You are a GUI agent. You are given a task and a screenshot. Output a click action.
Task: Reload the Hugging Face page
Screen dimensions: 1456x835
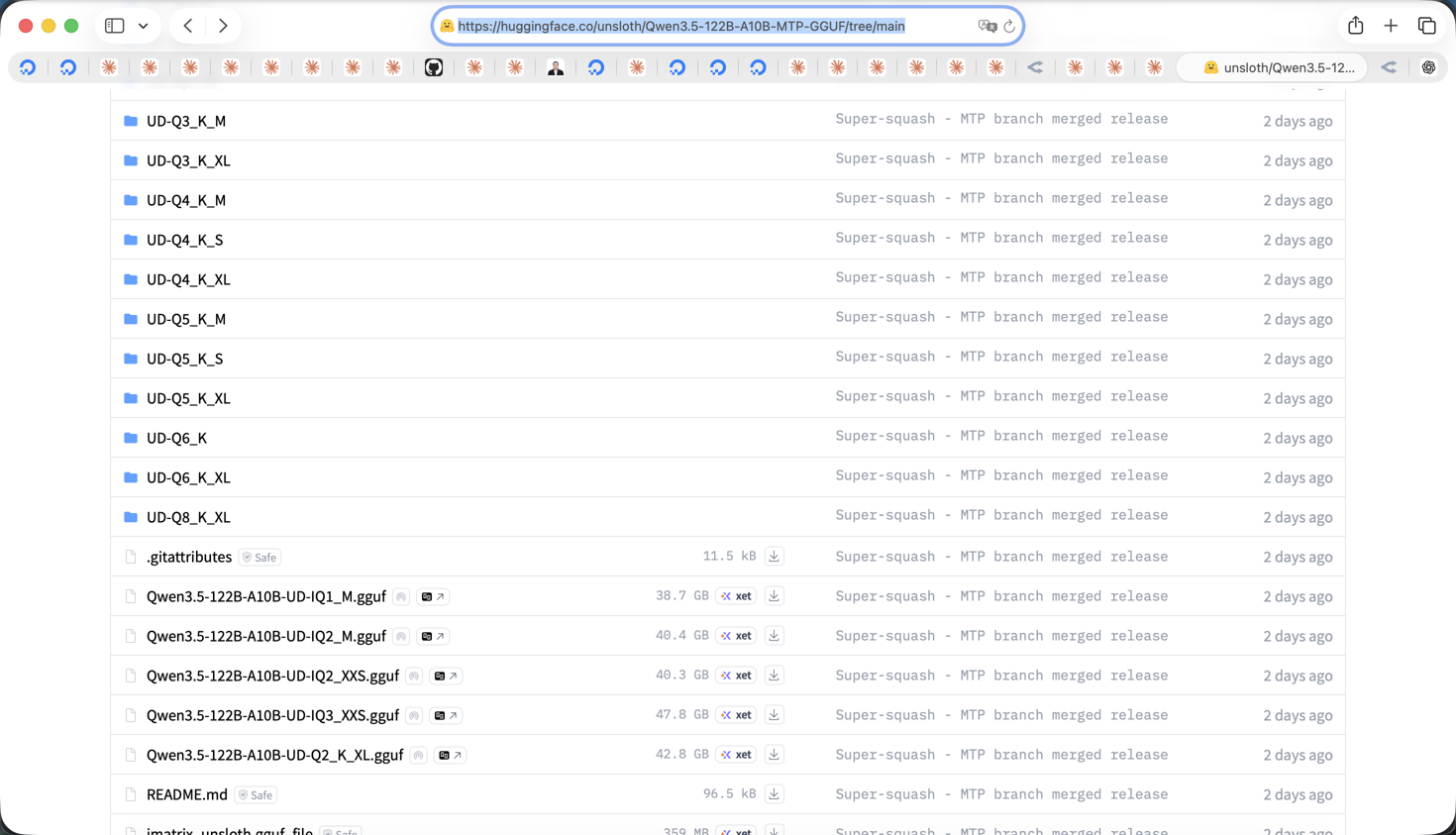[x=1009, y=27]
